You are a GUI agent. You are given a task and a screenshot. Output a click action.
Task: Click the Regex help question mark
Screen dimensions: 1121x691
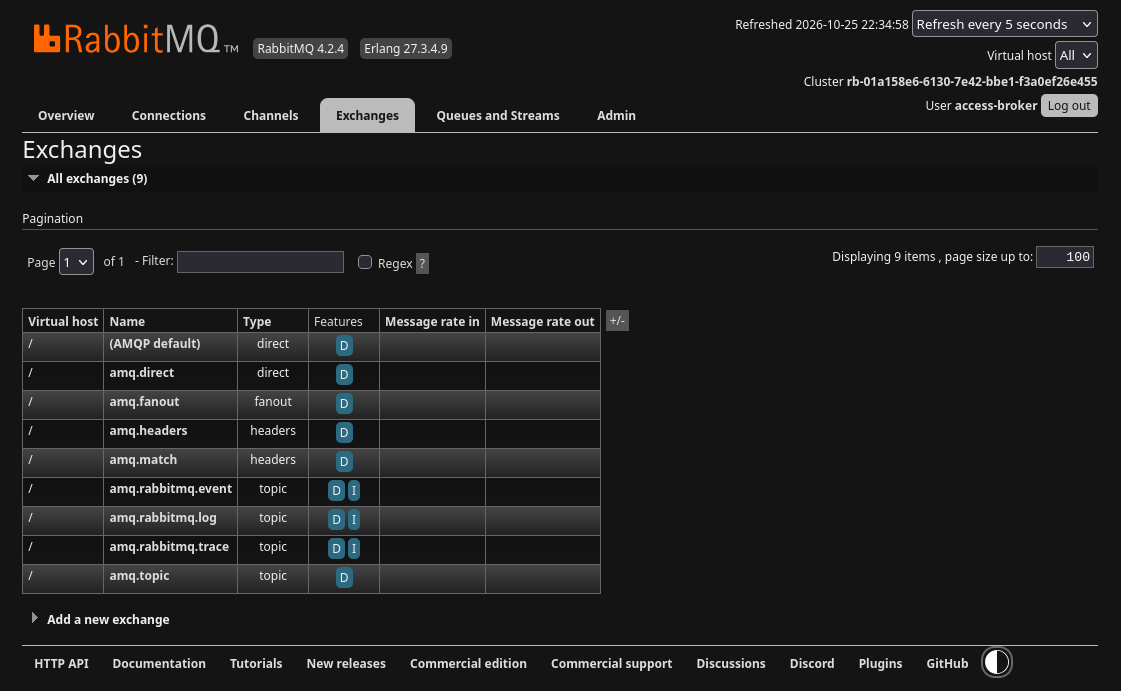tap(423, 263)
